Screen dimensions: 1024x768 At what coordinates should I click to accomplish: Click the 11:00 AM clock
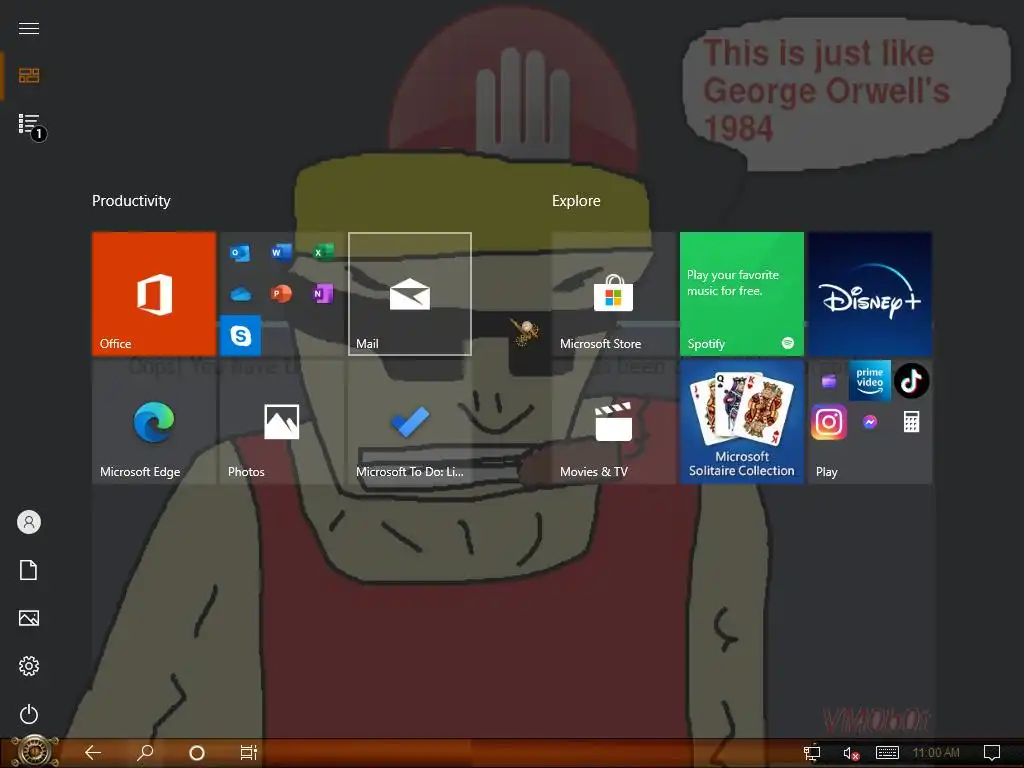pos(936,752)
